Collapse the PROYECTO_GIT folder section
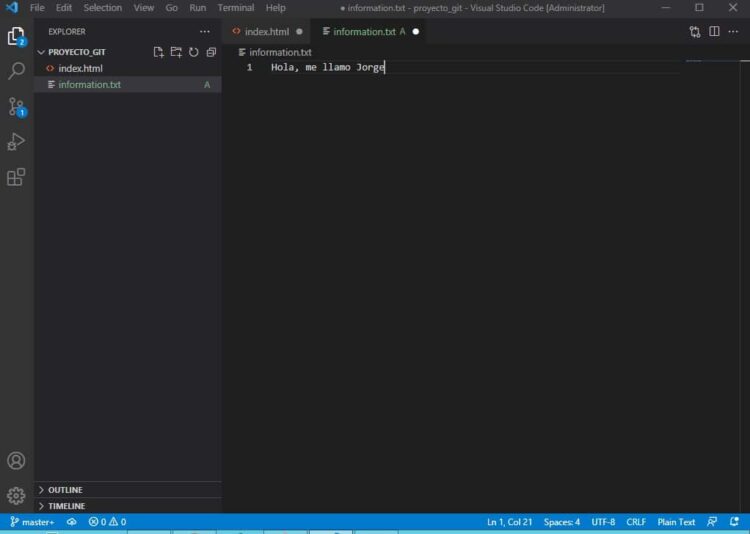 pos(77,52)
